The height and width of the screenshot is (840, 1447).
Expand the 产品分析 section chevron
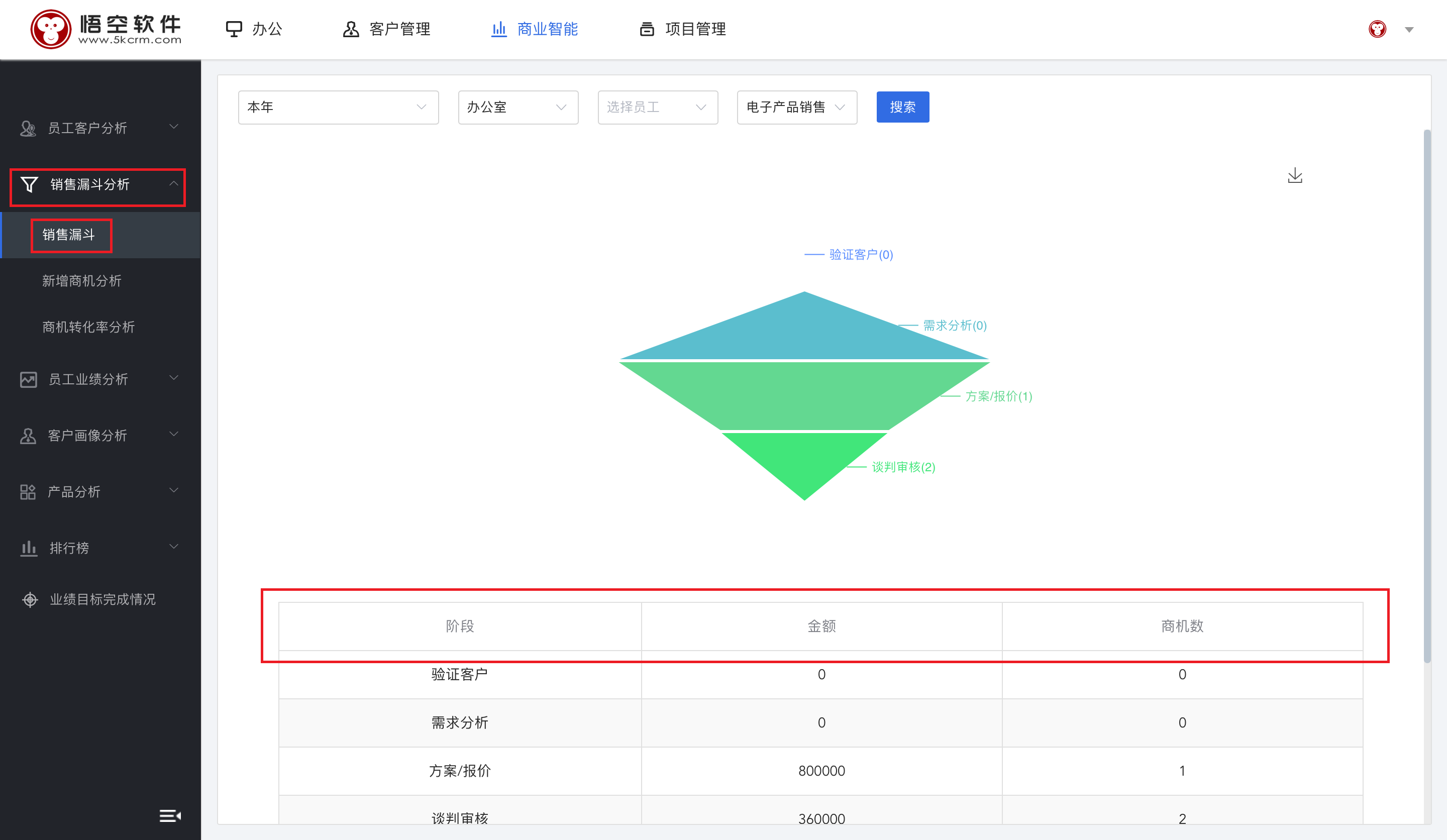174,490
